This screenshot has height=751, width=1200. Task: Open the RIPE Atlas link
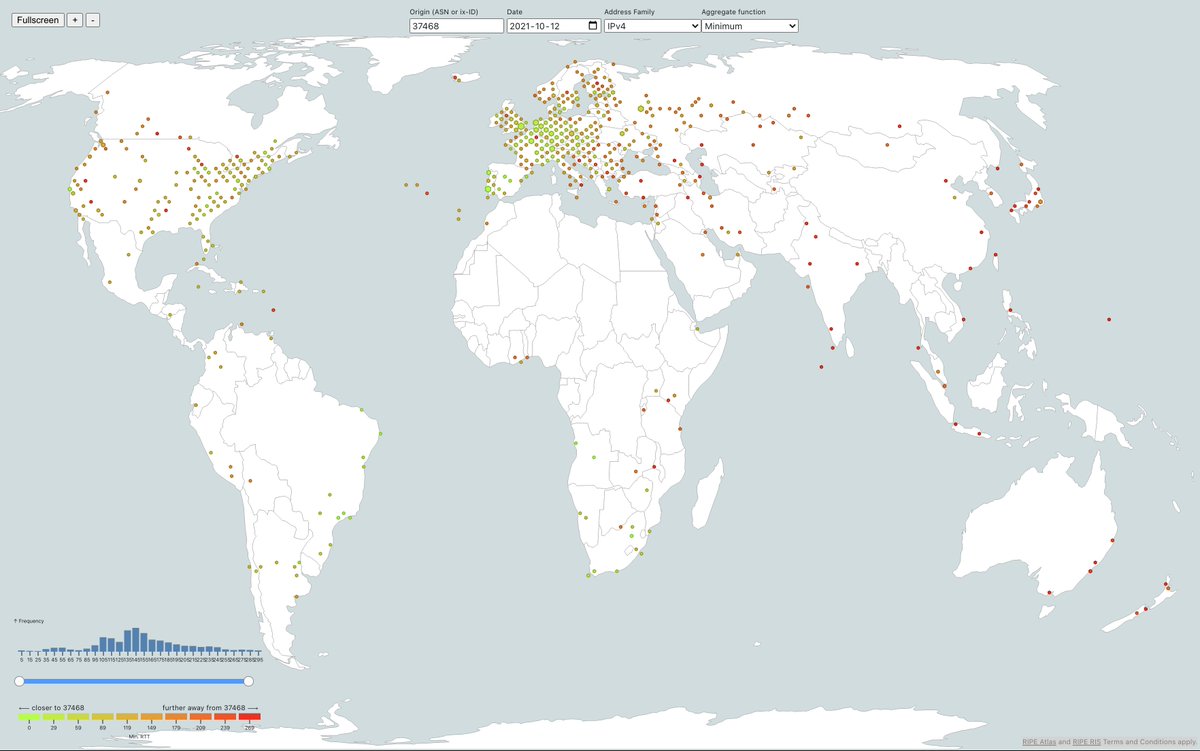(x=1039, y=741)
